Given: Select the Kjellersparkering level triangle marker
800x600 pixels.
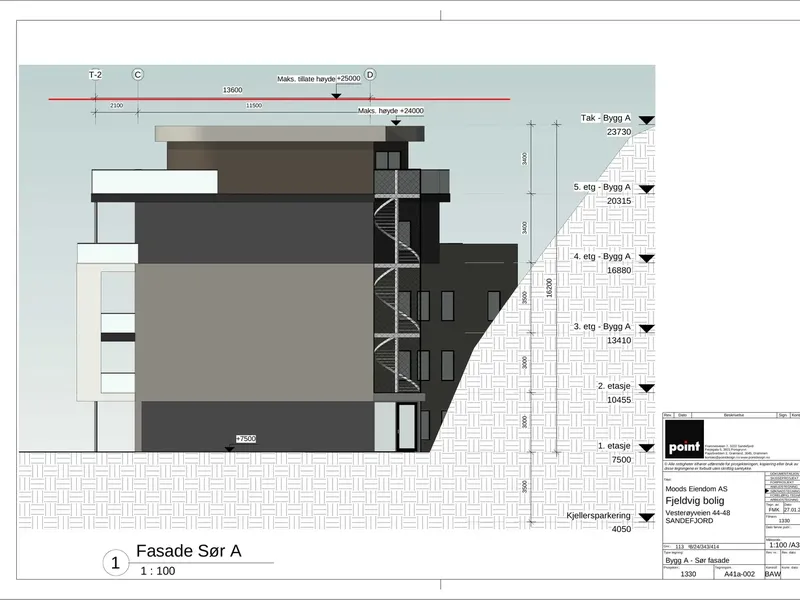Looking at the screenshot, I should coord(646,518).
